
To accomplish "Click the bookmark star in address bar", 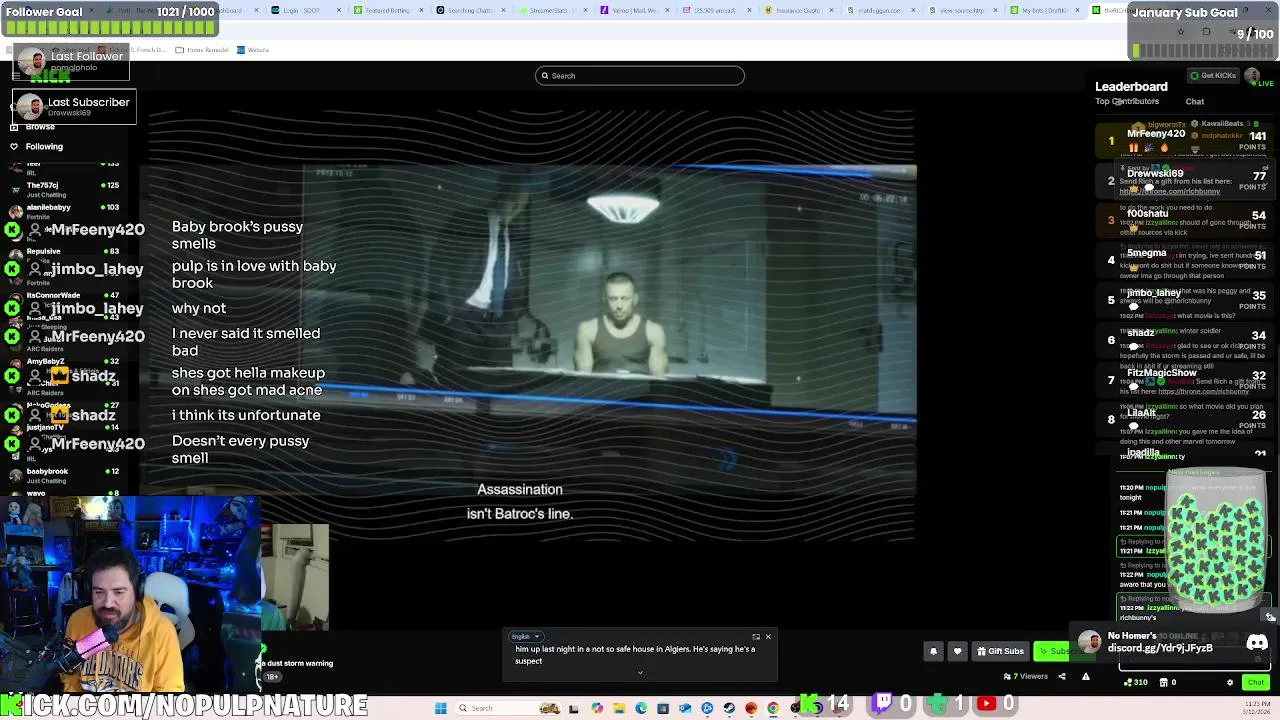I will [1180, 32].
